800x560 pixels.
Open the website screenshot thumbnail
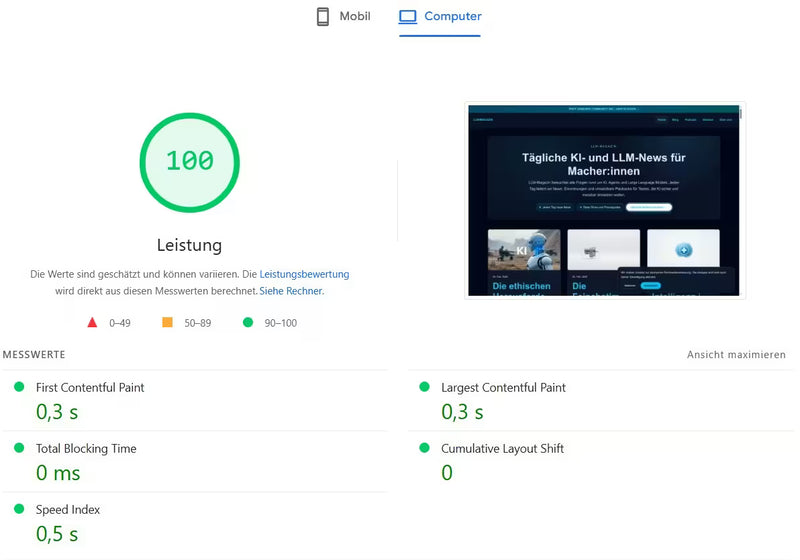604,200
